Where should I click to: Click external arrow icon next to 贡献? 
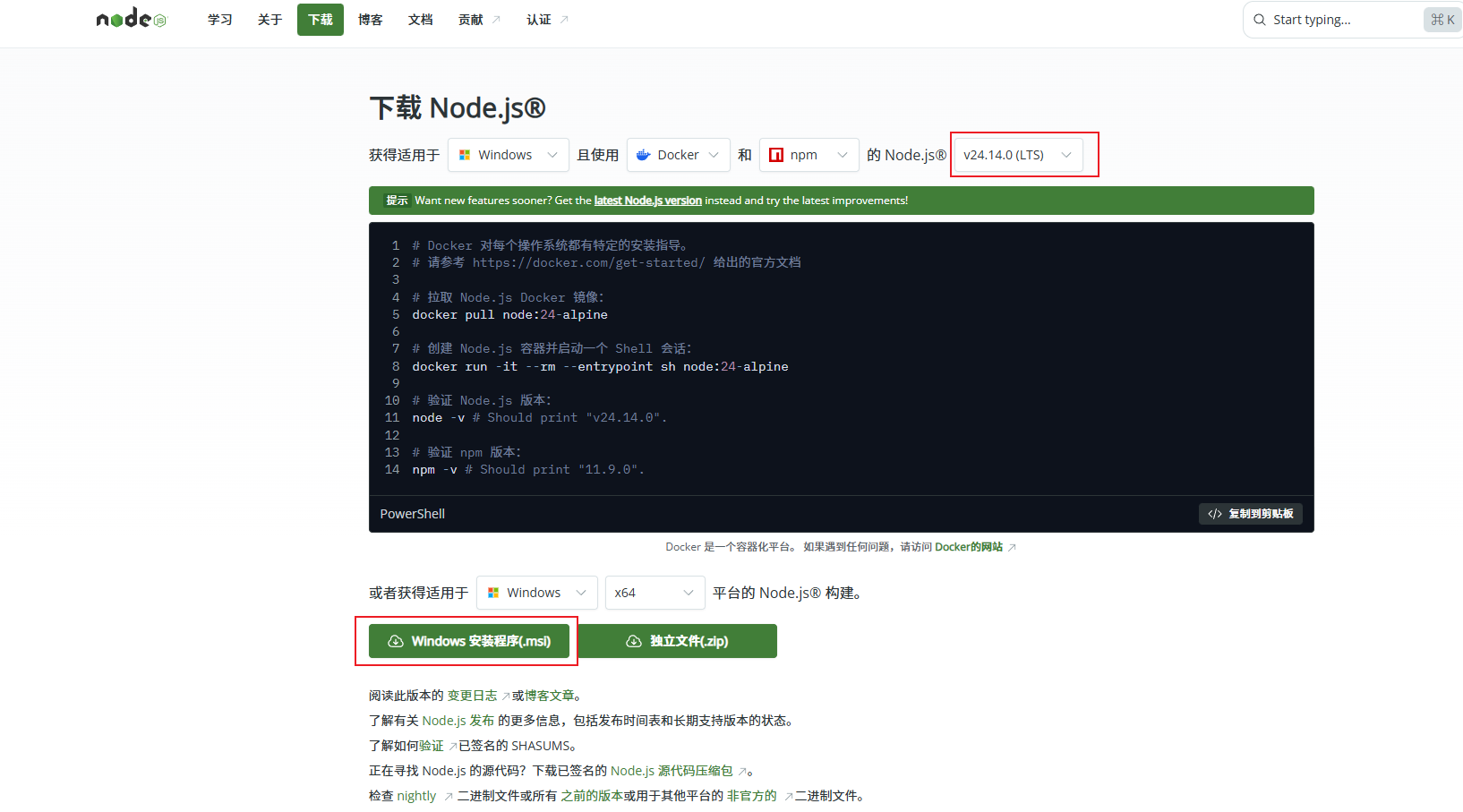pos(497,20)
